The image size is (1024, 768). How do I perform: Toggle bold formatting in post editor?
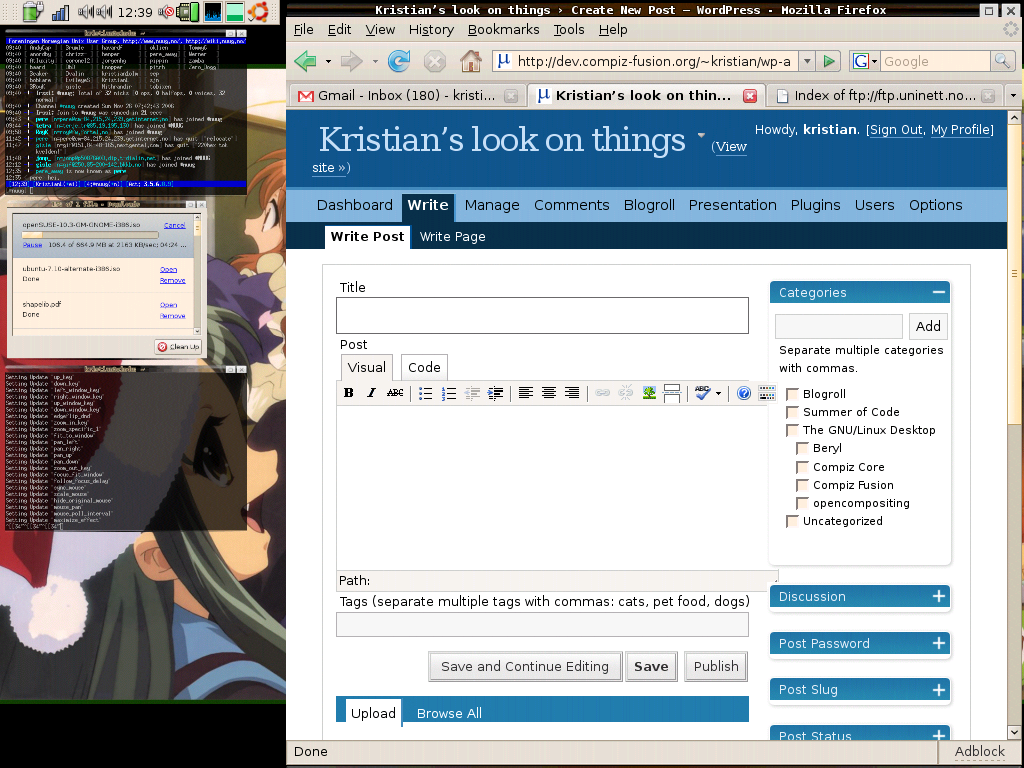pyautogui.click(x=349, y=393)
